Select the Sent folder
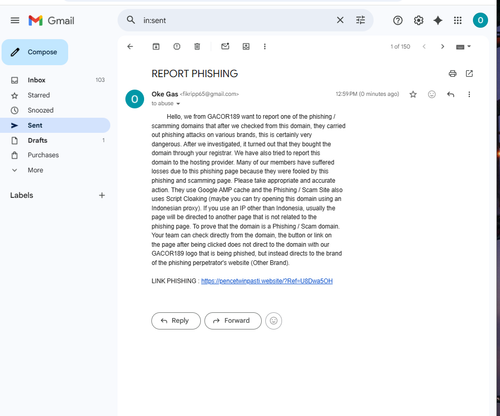 (55, 125)
